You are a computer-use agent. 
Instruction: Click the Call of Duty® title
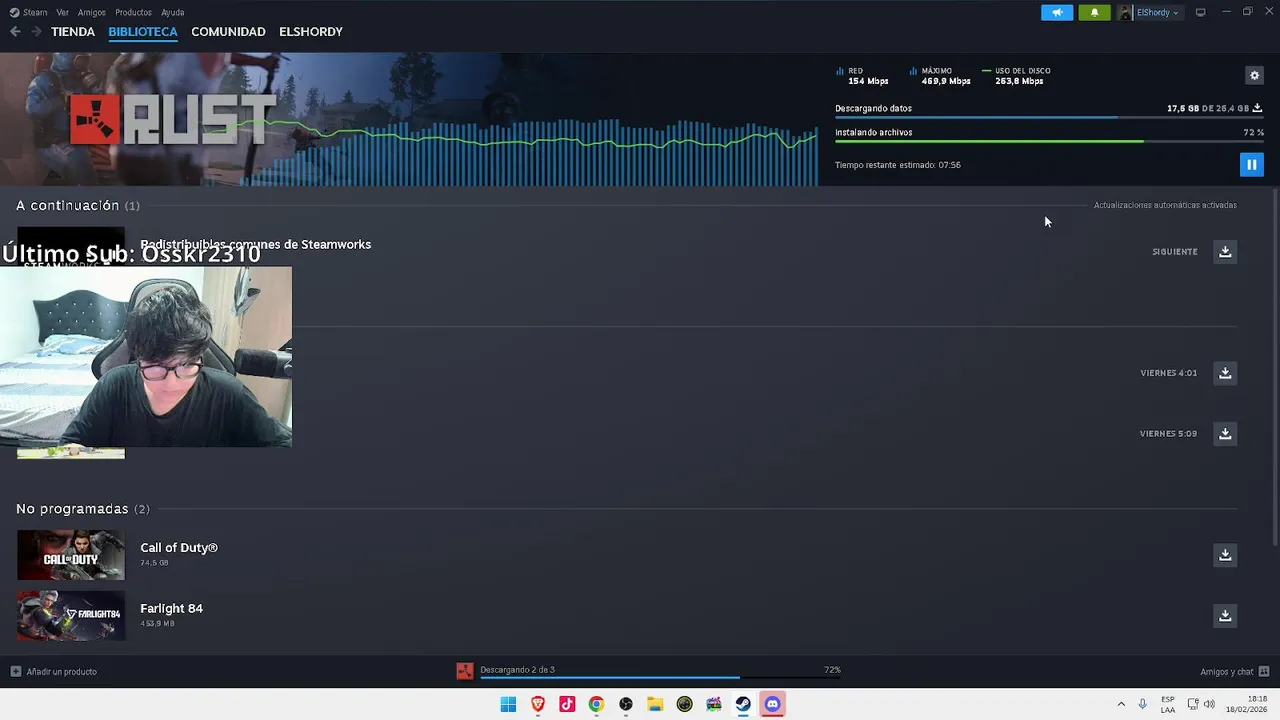179,548
